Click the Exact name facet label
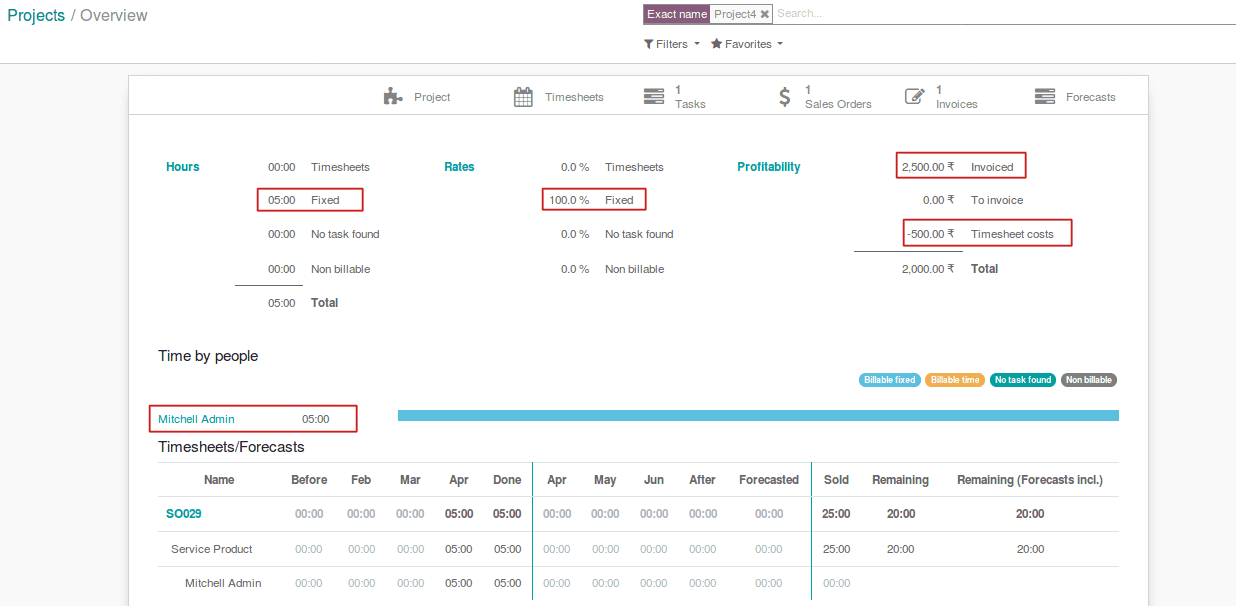The width and height of the screenshot is (1236, 606). (x=676, y=14)
